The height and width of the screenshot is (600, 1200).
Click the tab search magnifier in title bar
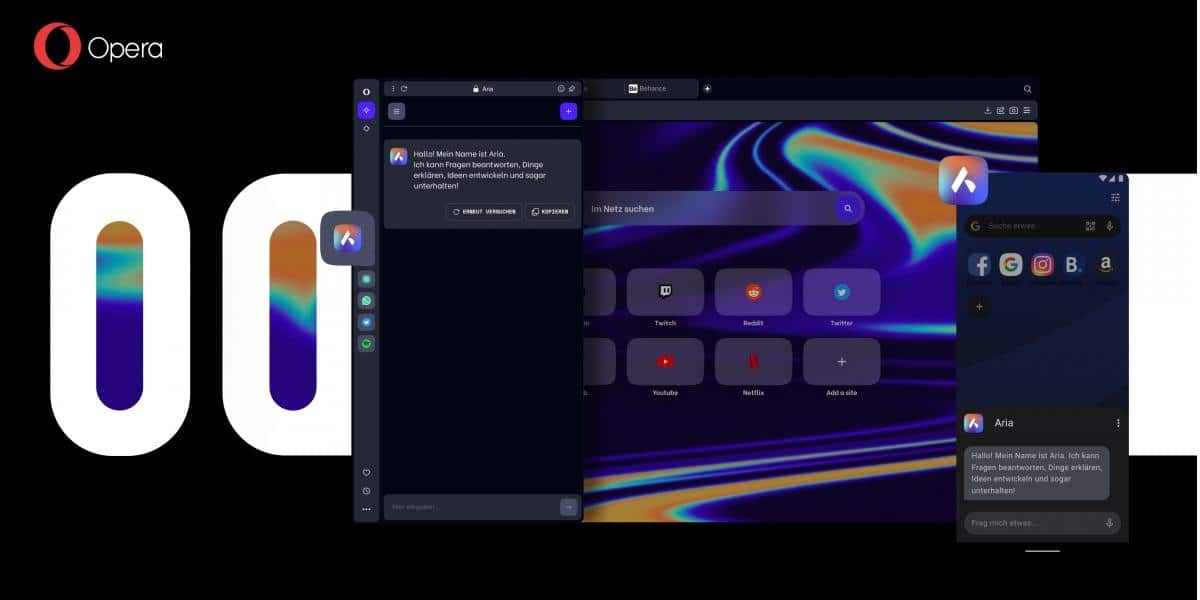click(1027, 89)
